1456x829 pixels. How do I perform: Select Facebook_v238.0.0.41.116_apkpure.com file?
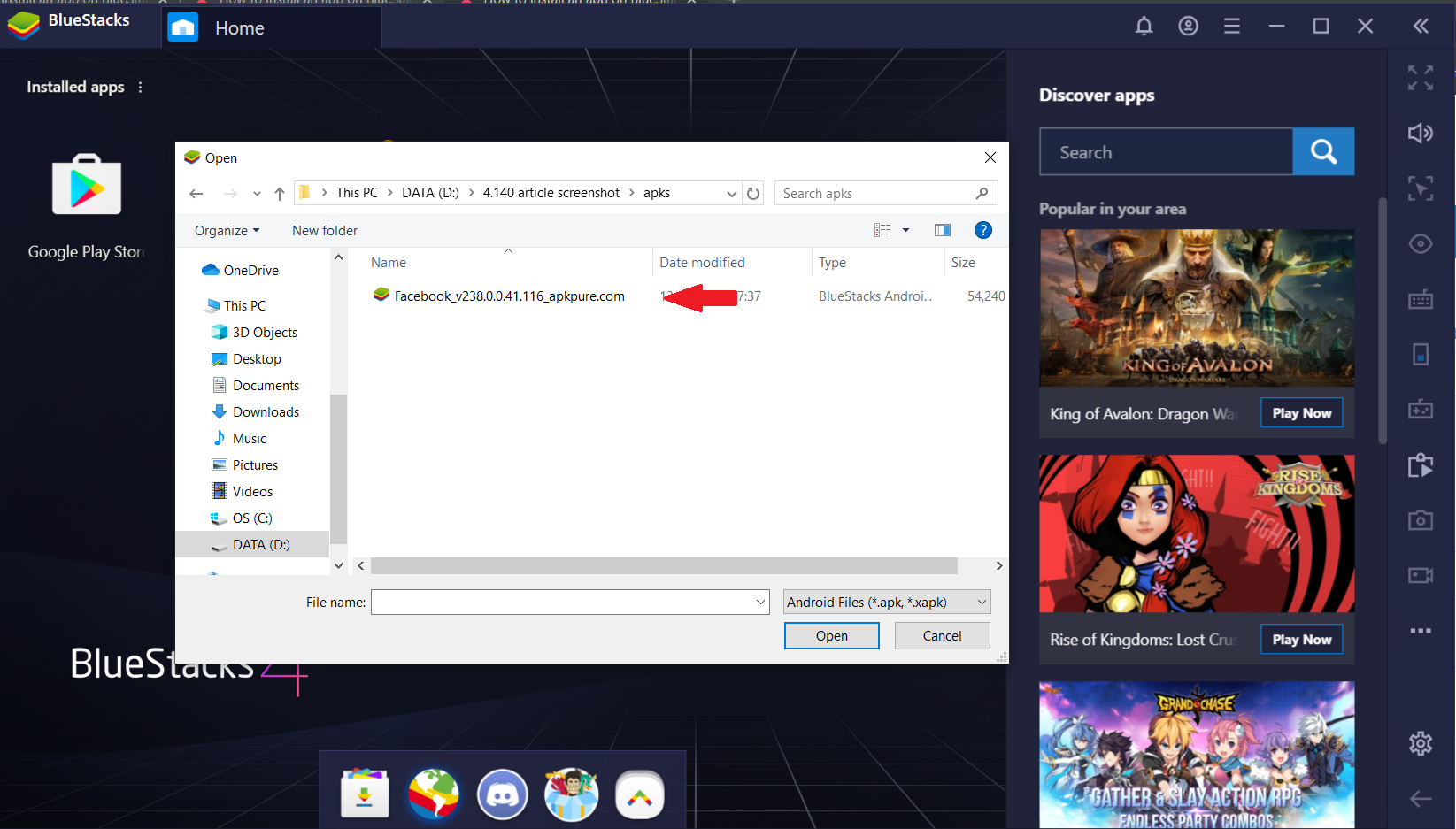click(509, 296)
